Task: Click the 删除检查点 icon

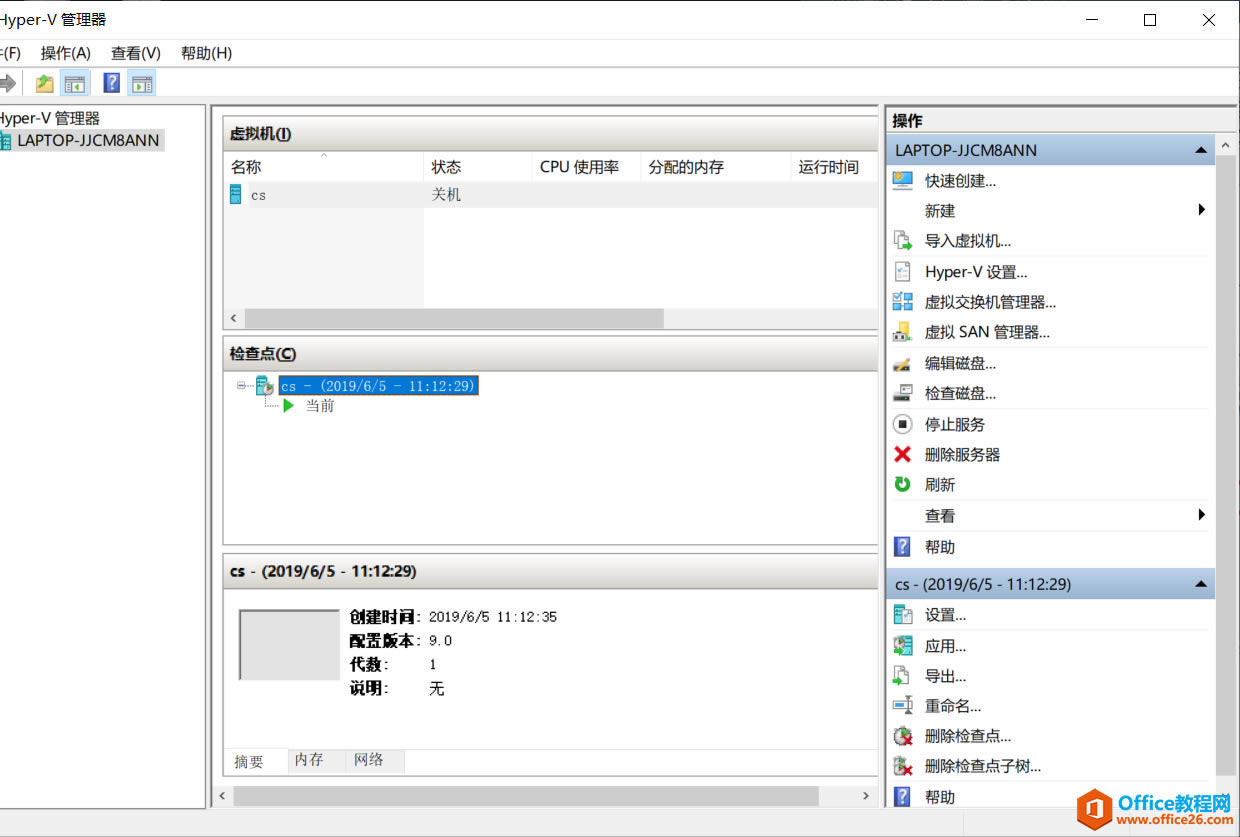Action: click(x=903, y=736)
